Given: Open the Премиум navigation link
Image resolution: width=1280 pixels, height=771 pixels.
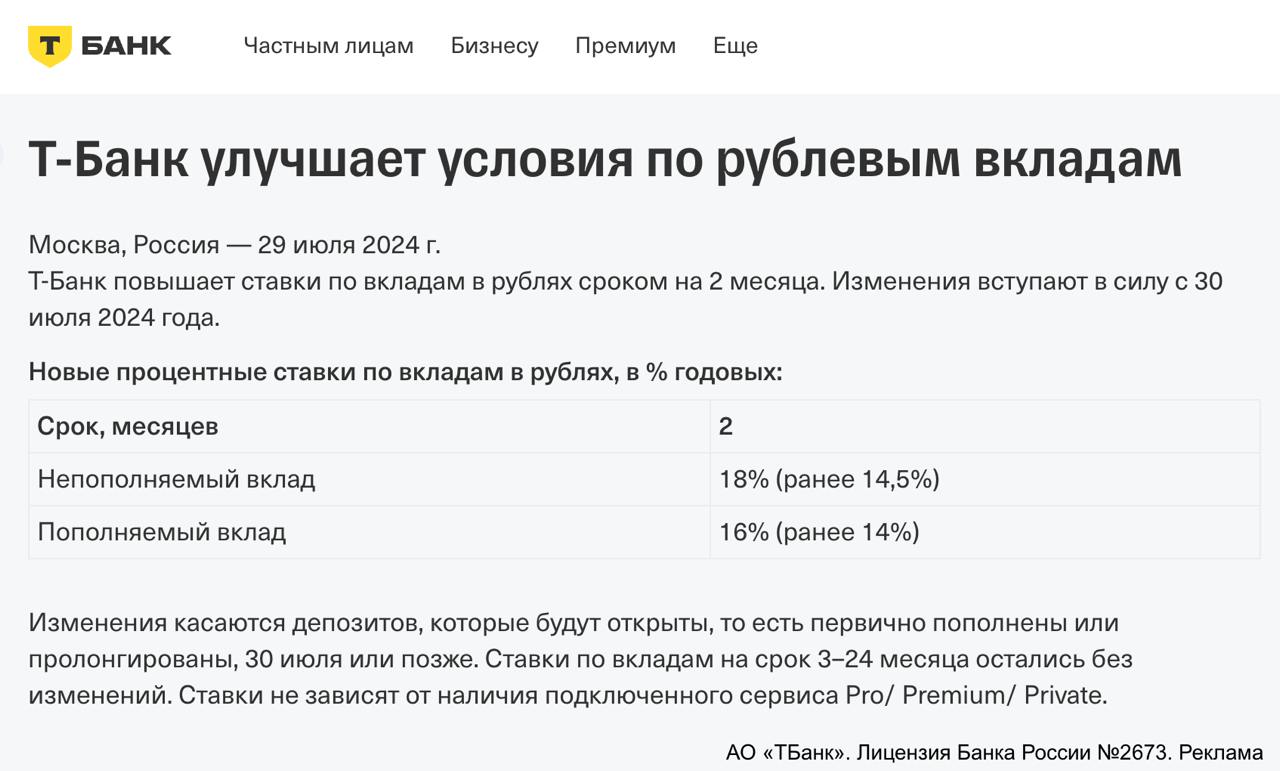Looking at the screenshot, I should coord(625,46).
